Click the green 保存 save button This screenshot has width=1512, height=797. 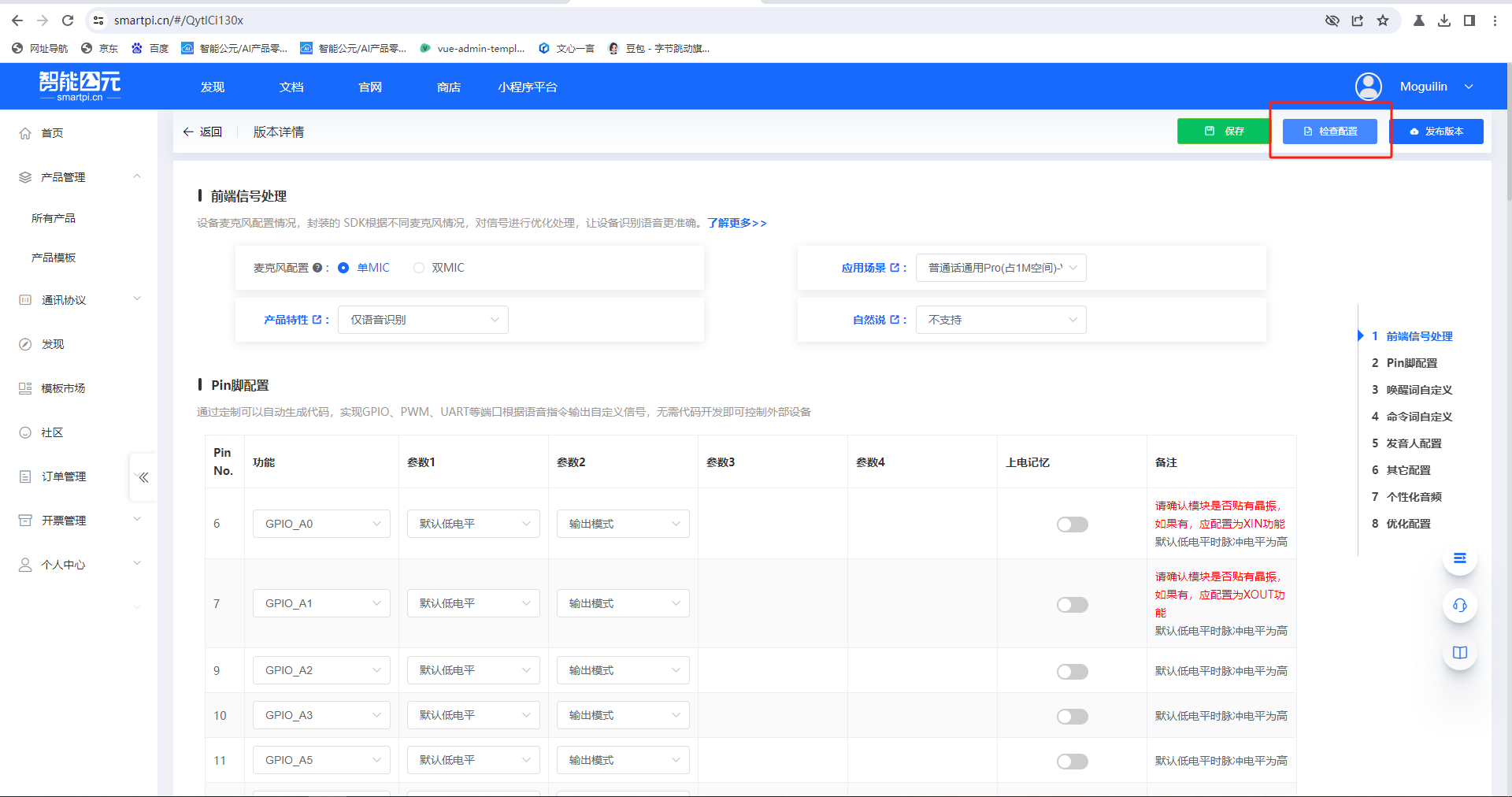point(1223,132)
